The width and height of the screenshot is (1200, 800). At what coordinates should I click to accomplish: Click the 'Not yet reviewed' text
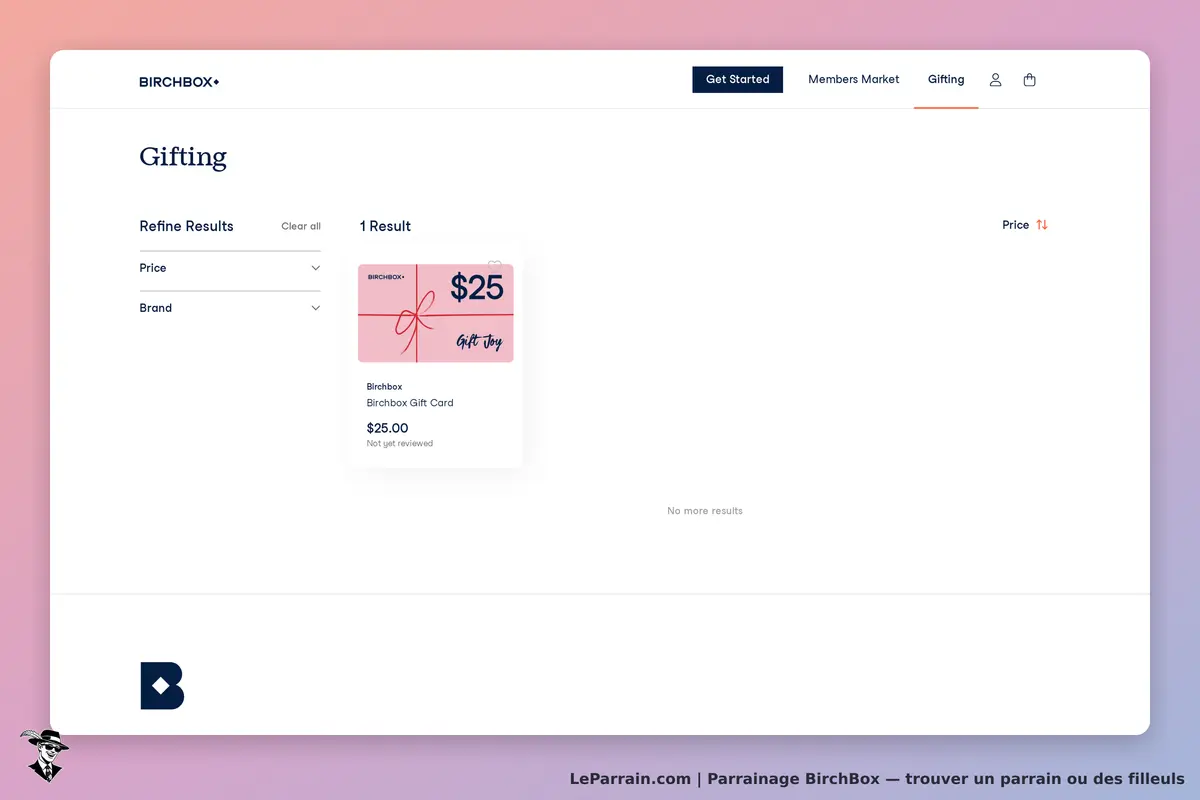[399, 444]
